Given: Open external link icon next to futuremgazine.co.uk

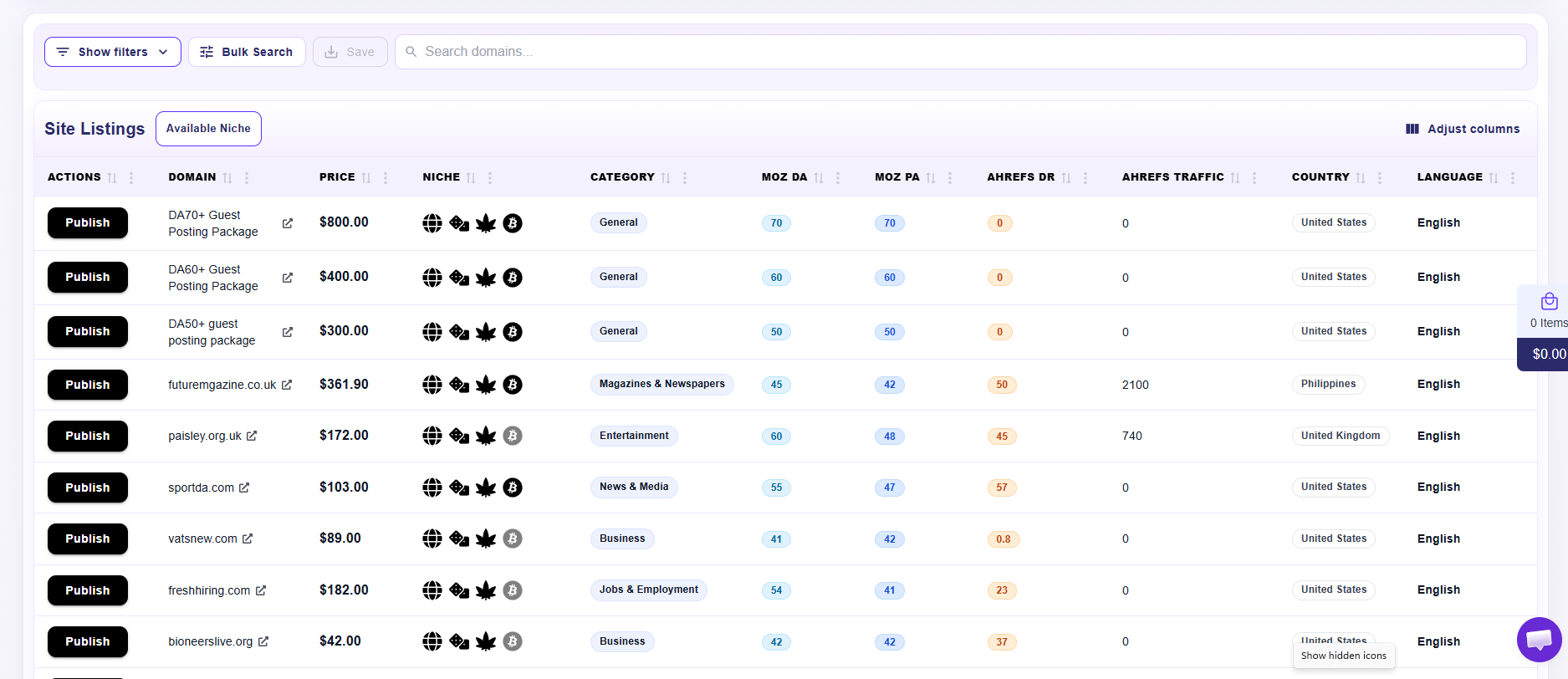Looking at the screenshot, I should [287, 385].
